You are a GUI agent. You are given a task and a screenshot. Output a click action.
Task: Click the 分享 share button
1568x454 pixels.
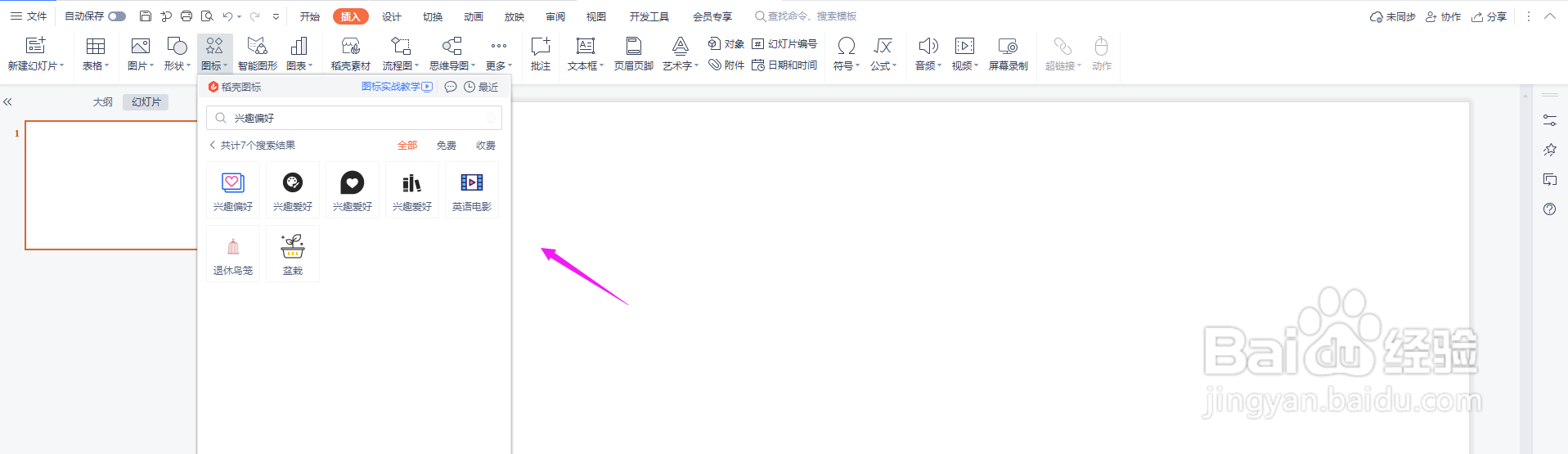coord(1489,16)
